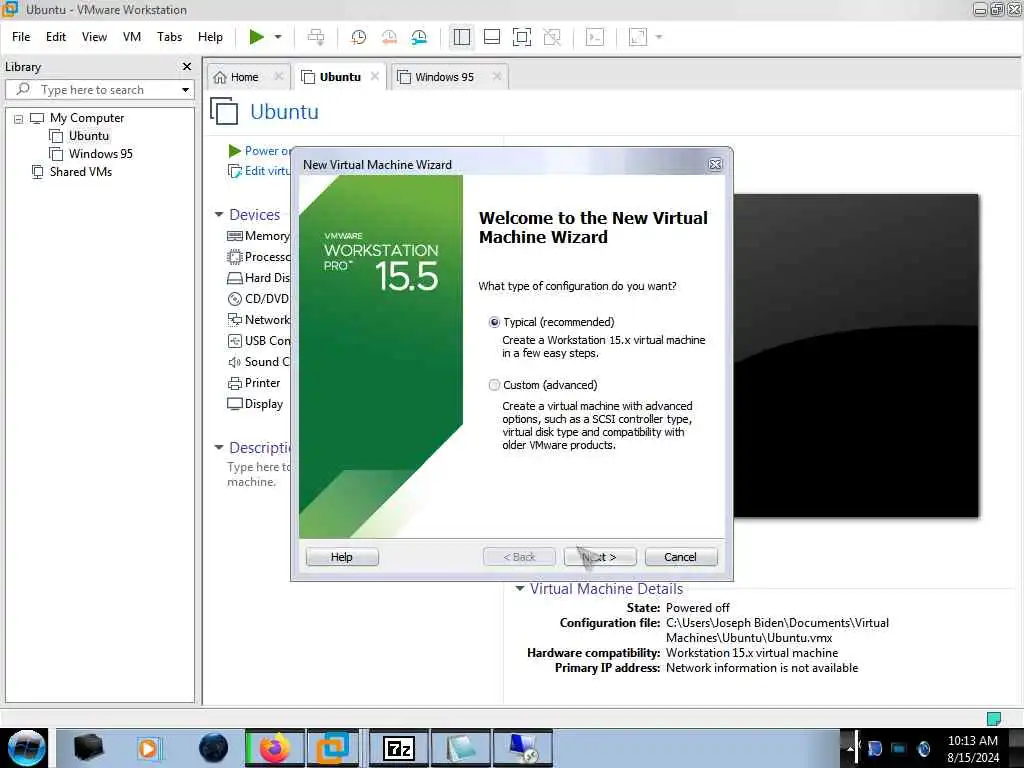Click the VMware Workstation taskbar icon
Viewport: 1024px width, 768px height.
[332, 748]
